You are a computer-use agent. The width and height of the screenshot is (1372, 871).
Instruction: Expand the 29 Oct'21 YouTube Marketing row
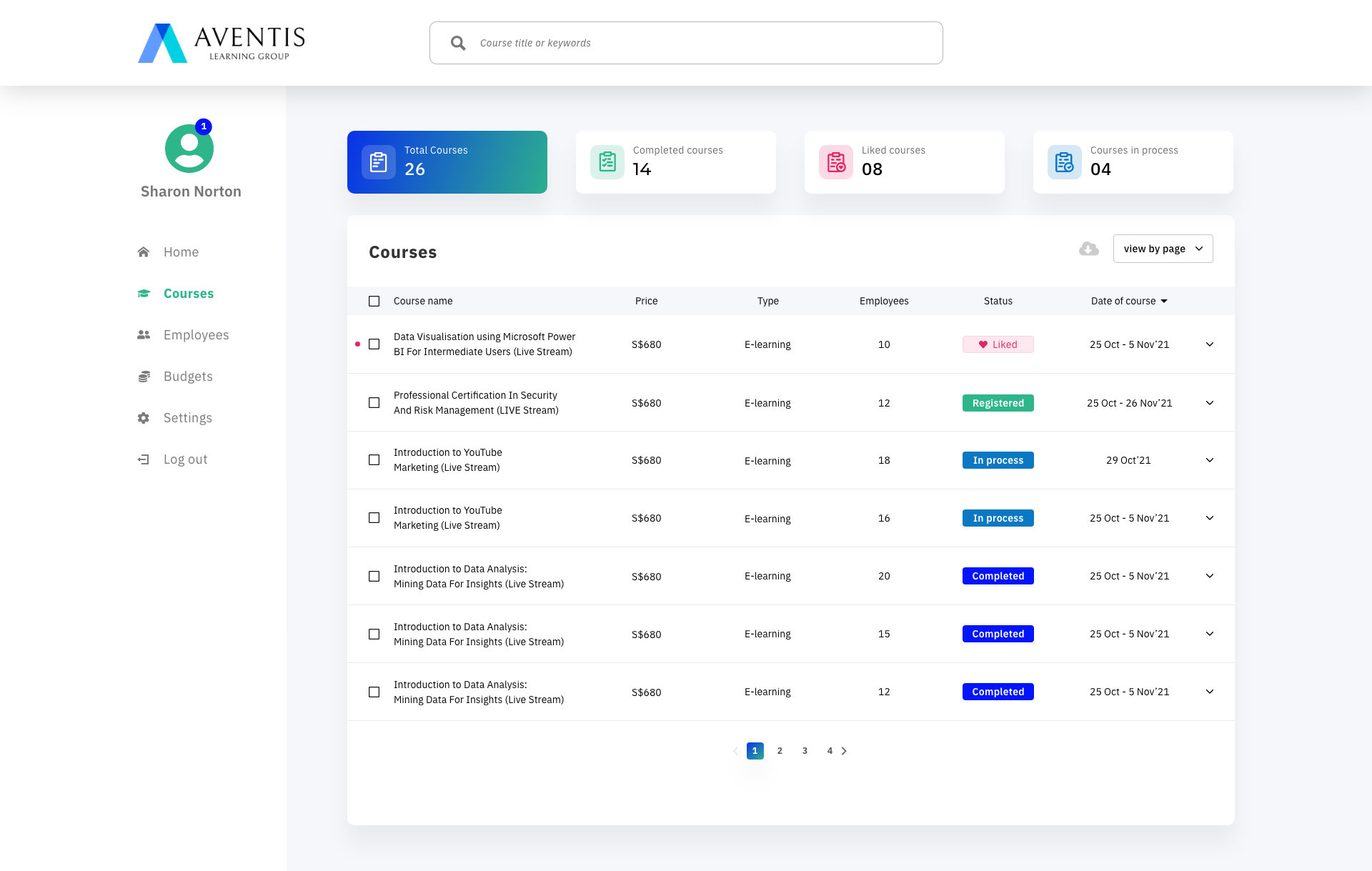1210,460
